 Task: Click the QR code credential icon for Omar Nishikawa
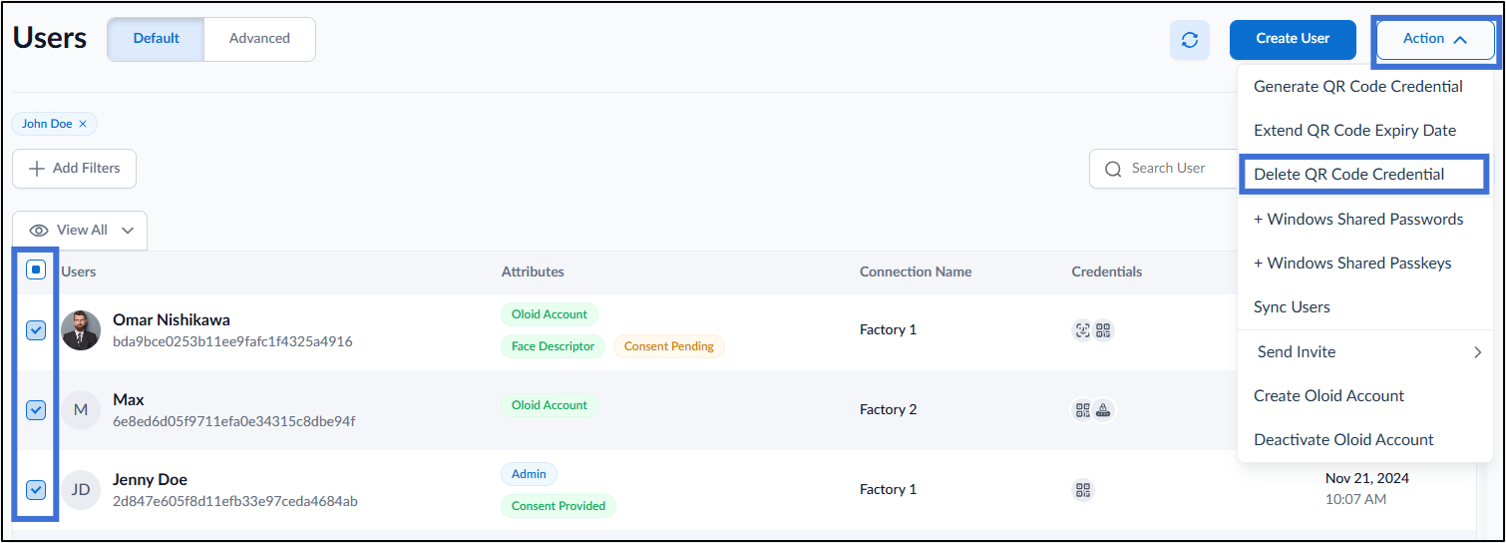[x=1103, y=330]
